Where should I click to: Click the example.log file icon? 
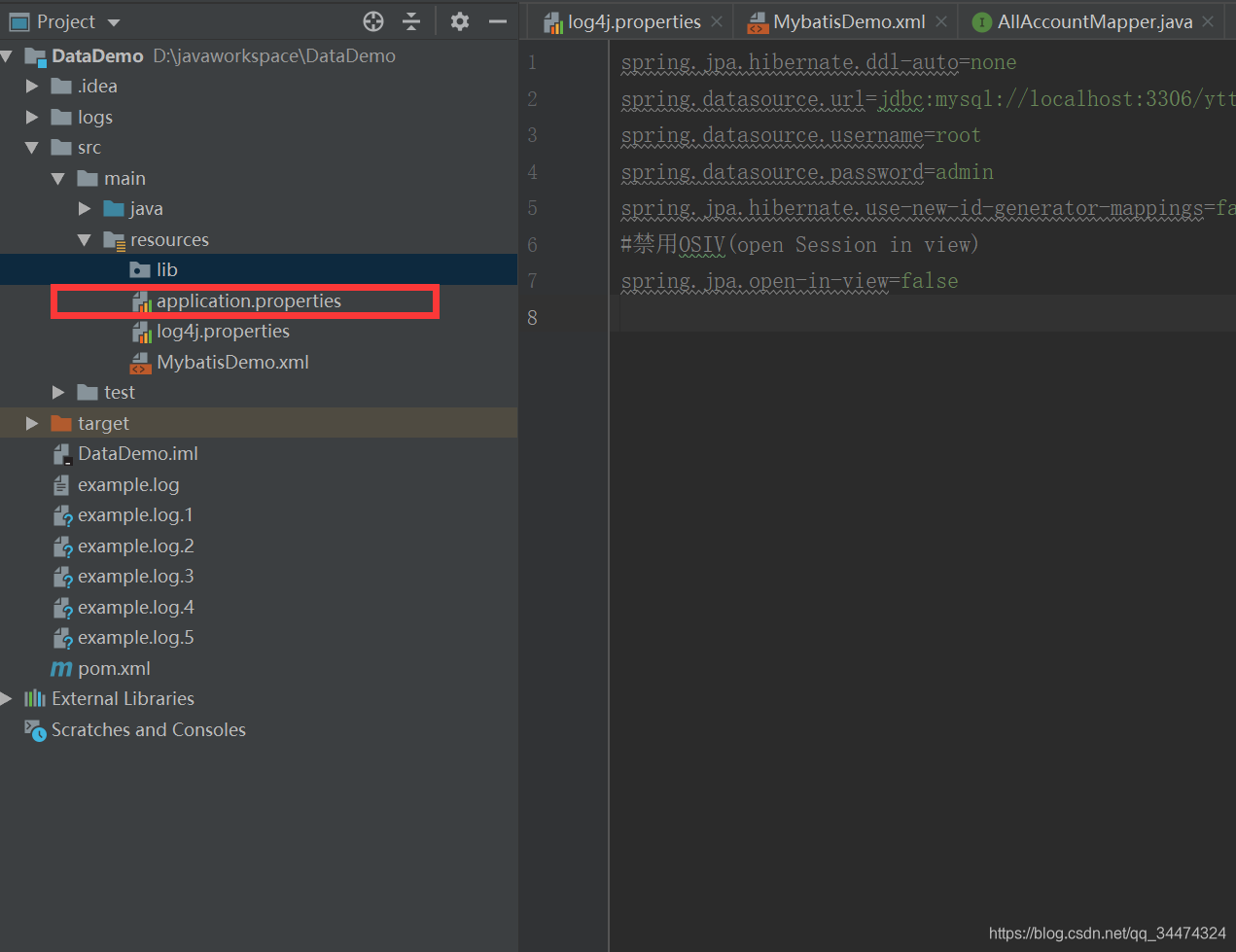click(61, 484)
